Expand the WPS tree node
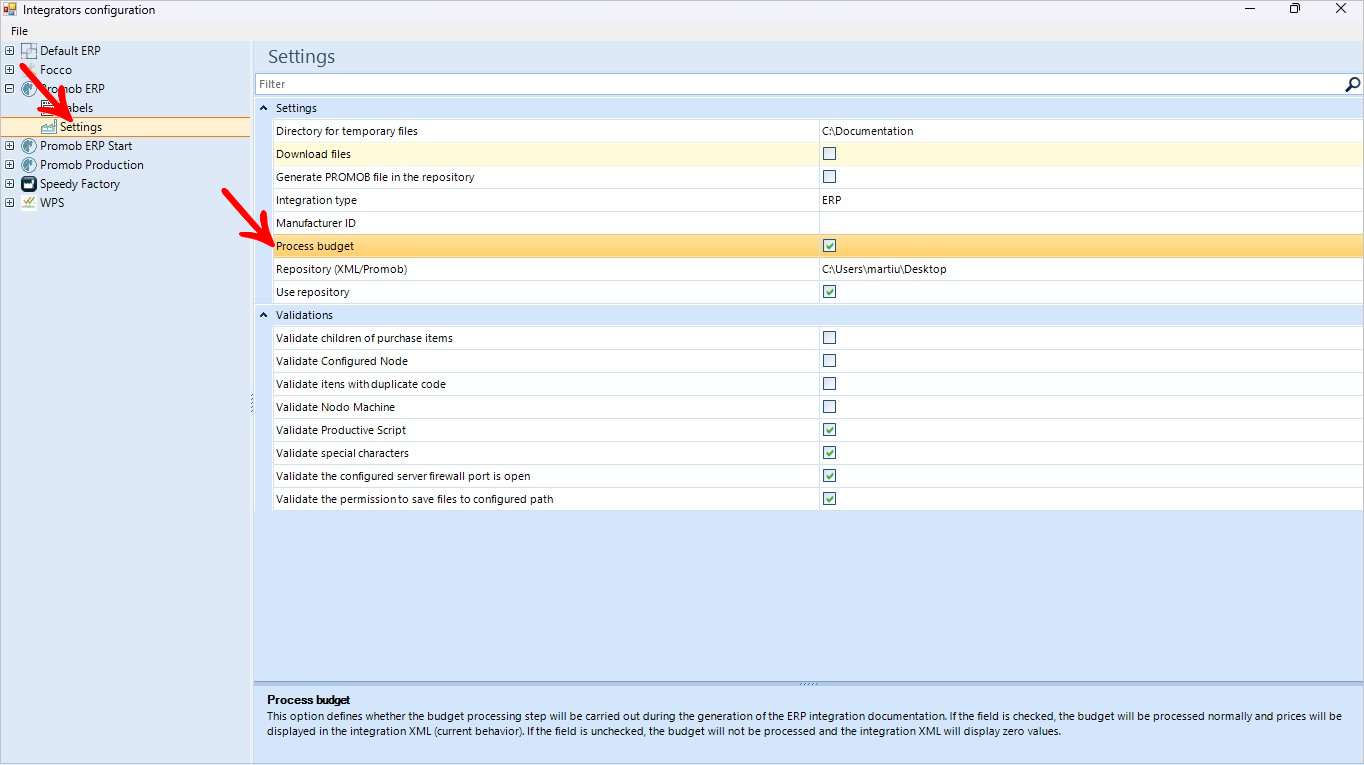The image size is (1364, 765). click(x=10, y=203)
